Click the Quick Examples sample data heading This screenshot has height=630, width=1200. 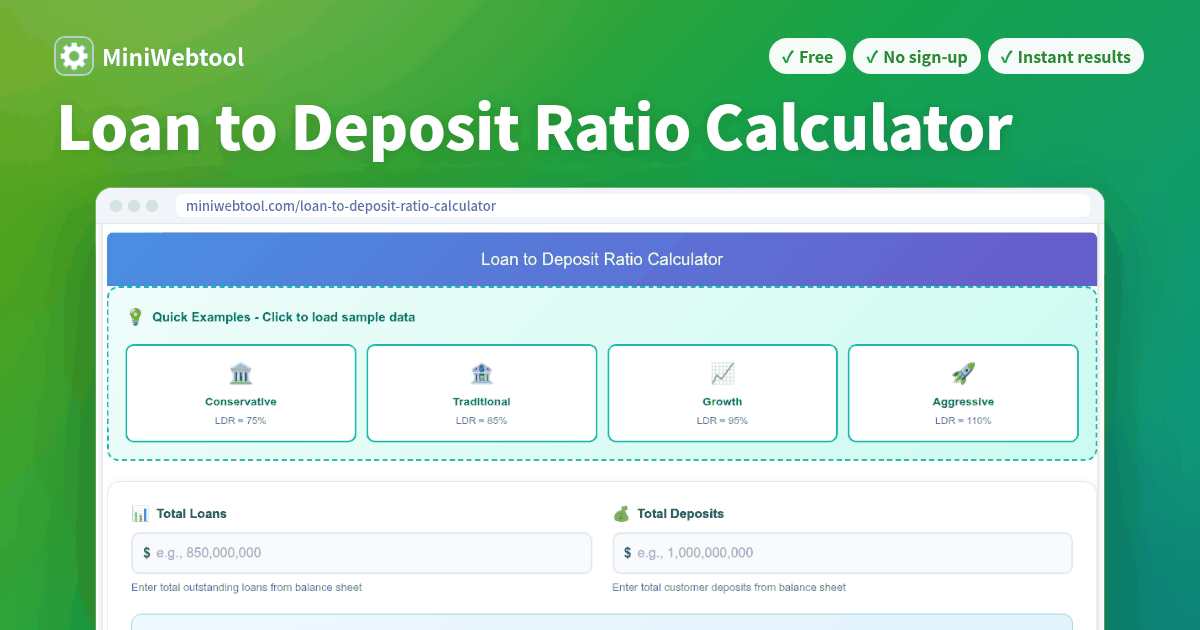(283, 317)
